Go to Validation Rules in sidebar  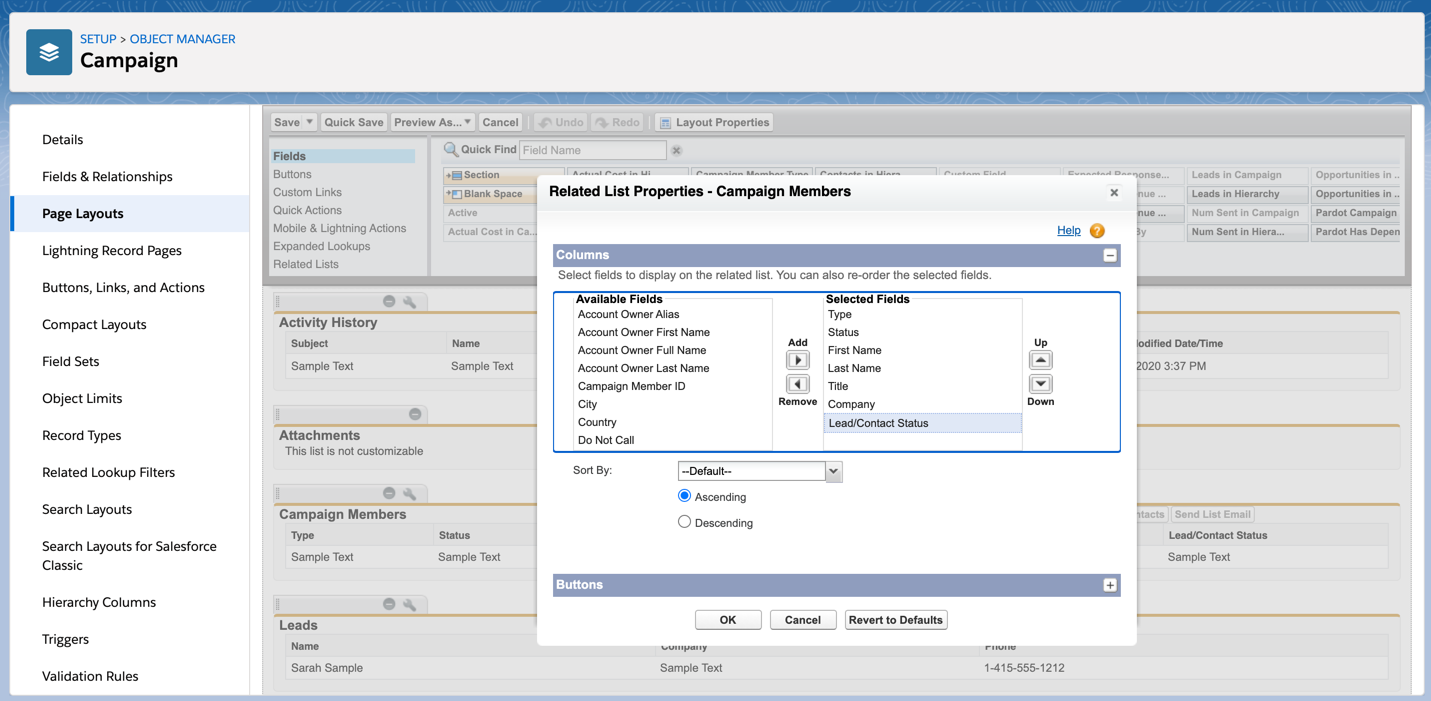pyautogui.click(x=90, y=676)
